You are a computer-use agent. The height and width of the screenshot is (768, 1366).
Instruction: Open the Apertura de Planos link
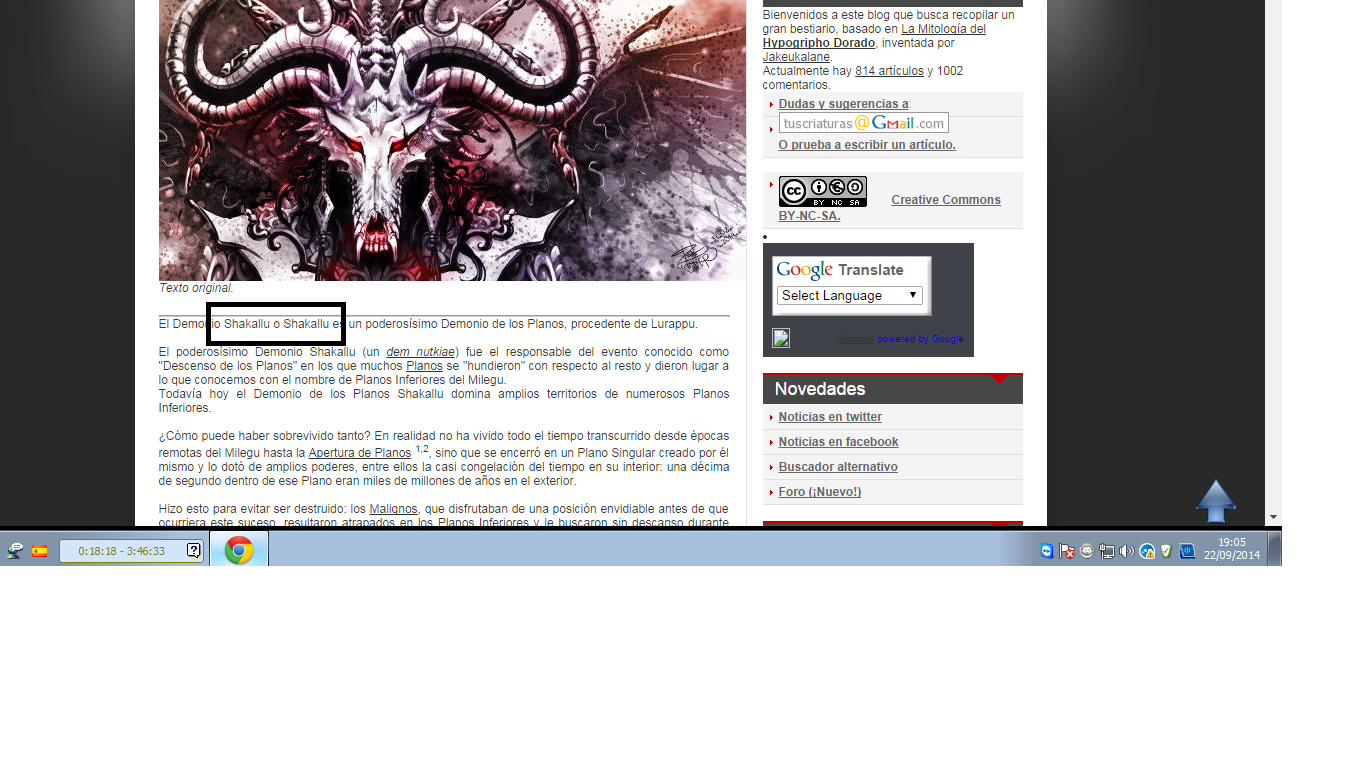[360, 453]
